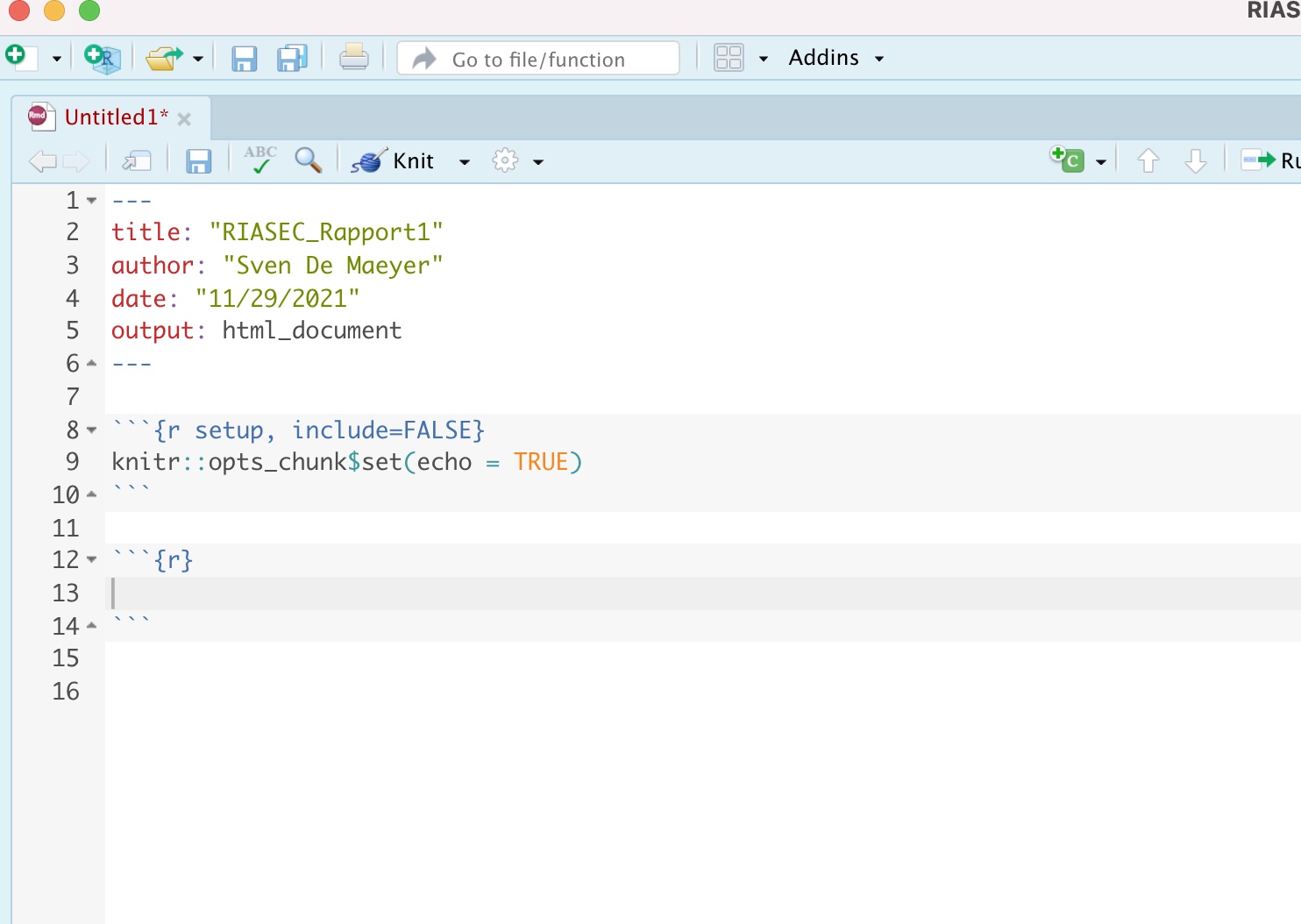Click the Knit button
The height and width of the screenshot is (924, 1301).
coord(393,160)
